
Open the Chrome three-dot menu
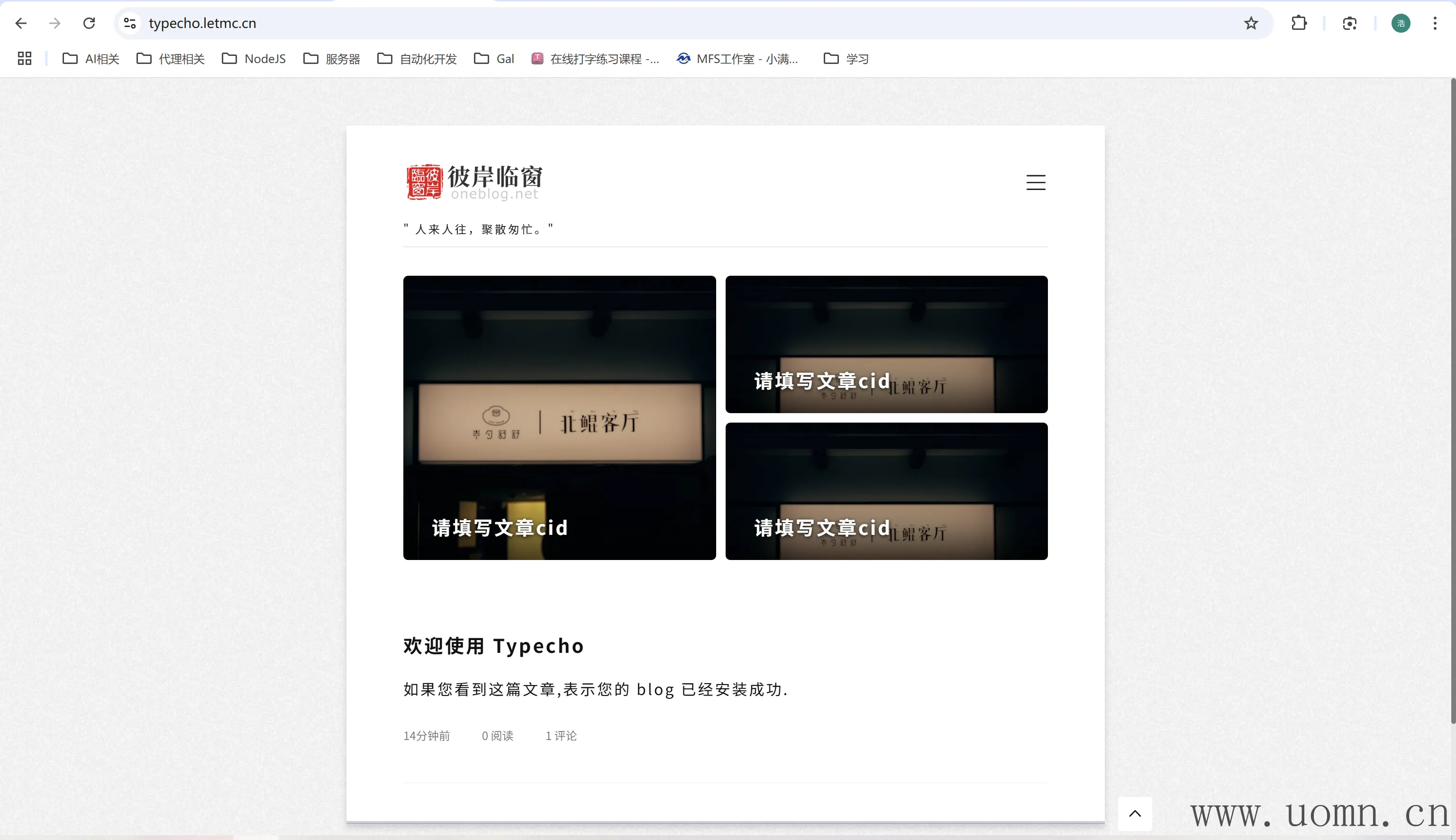tap(1435, 23)
